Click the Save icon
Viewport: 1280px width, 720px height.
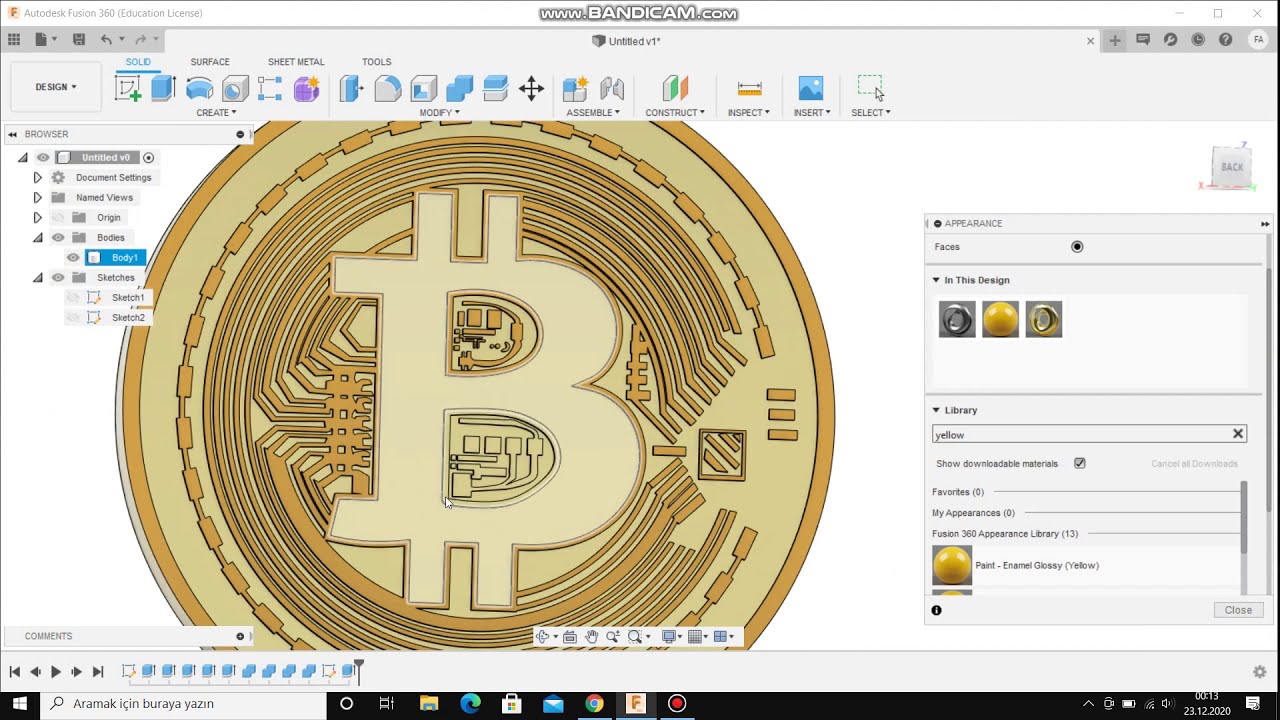79,40
